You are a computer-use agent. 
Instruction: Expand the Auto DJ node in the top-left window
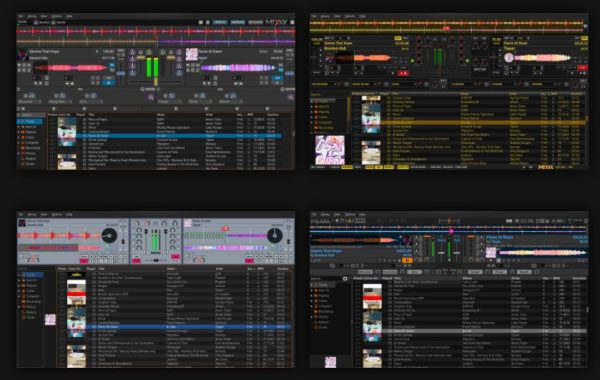coord(19,127)
